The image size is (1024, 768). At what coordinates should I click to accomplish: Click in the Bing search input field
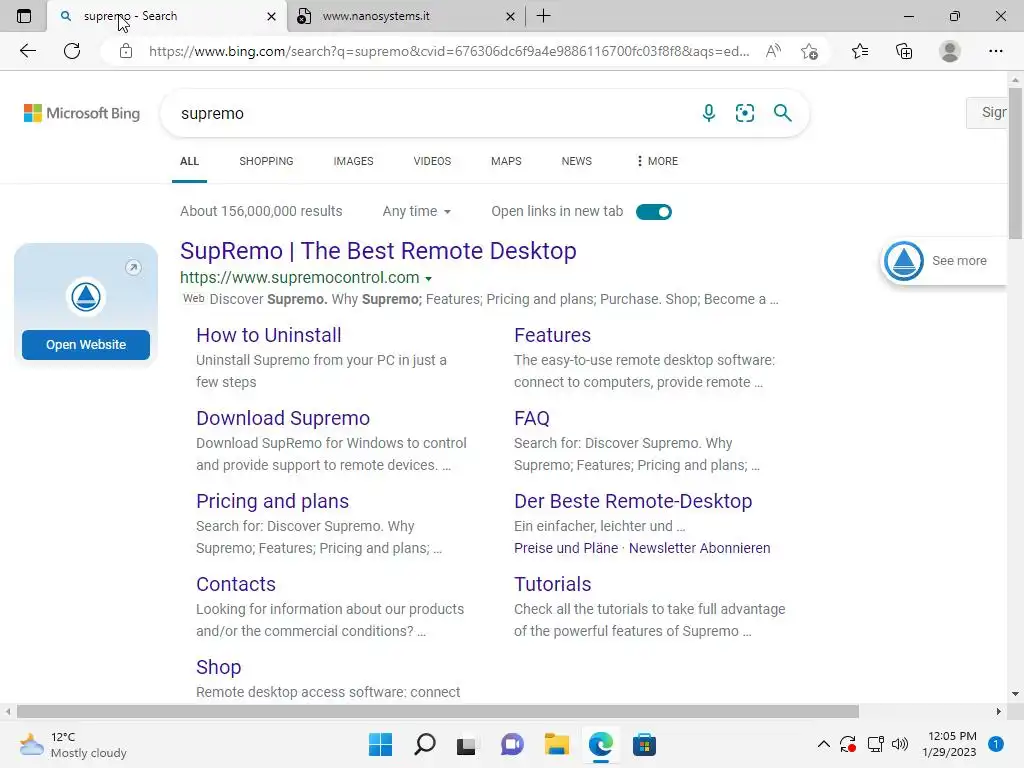431,113
